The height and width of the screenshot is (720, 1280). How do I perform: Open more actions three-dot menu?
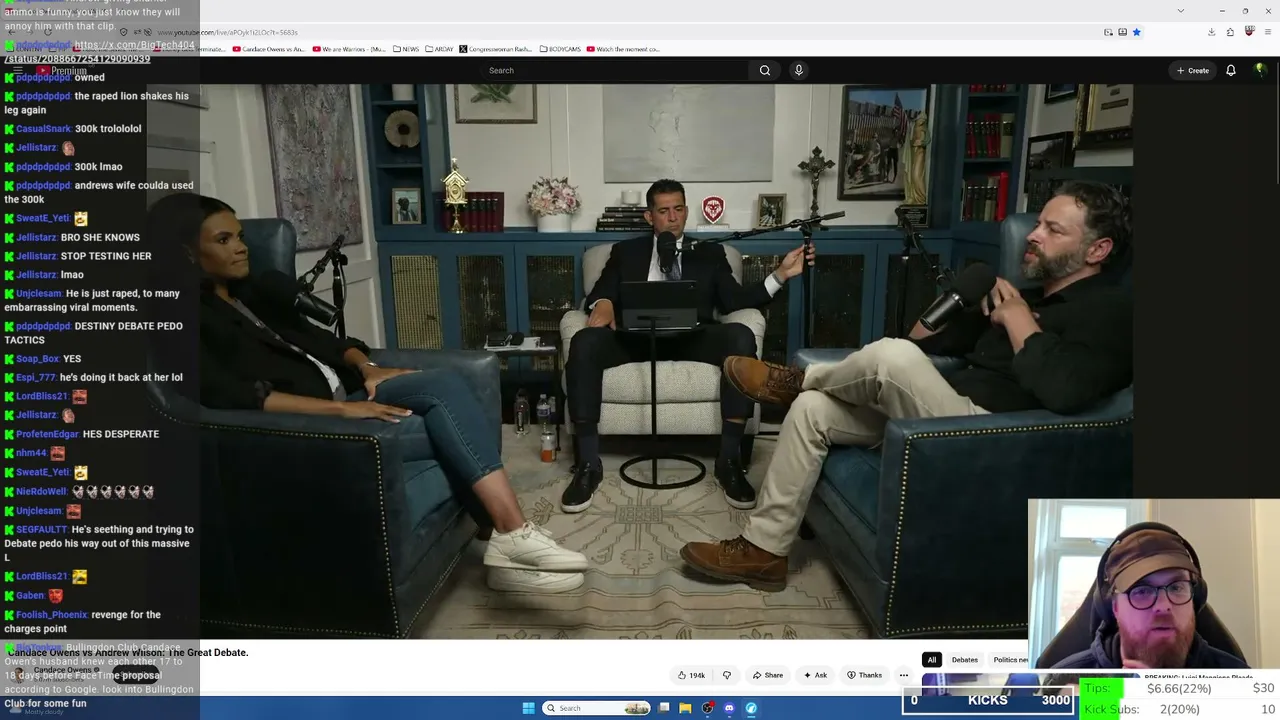[x=904, y=675]
